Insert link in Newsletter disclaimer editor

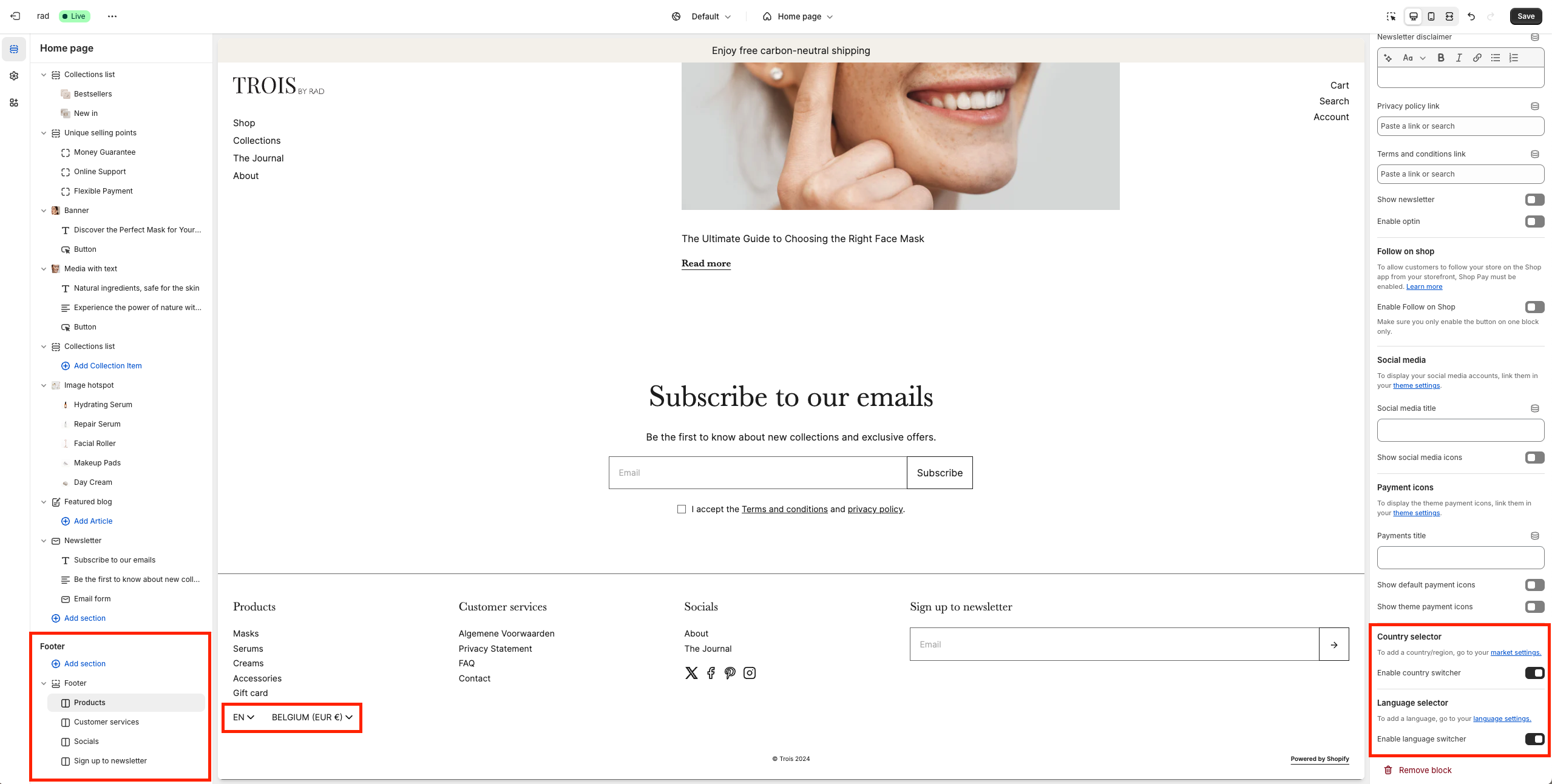[1477, 58]
